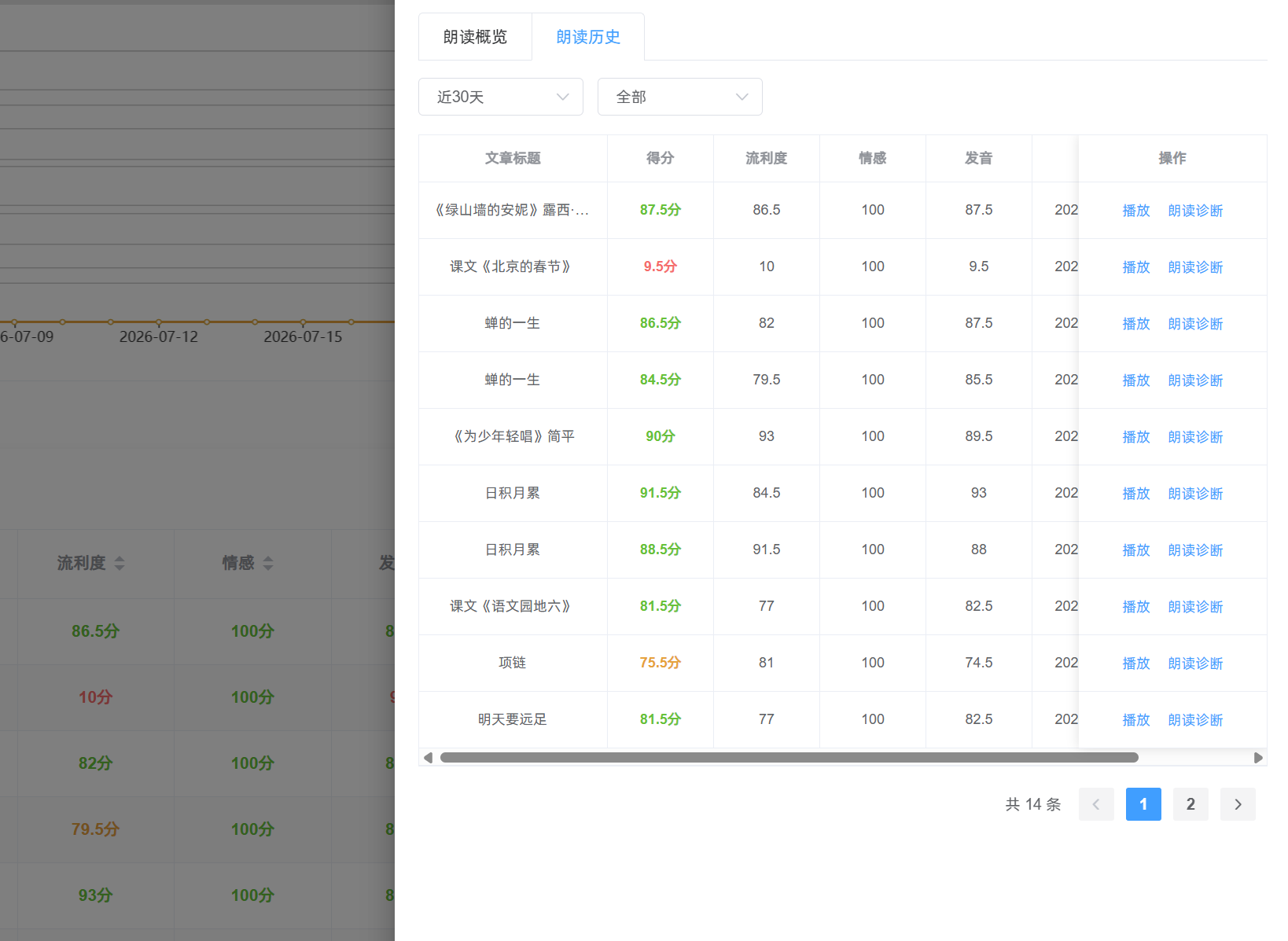Switch to the 朗读概览 tab
The width and height of the screenshot is (1288, 941).
click(475, 37)
